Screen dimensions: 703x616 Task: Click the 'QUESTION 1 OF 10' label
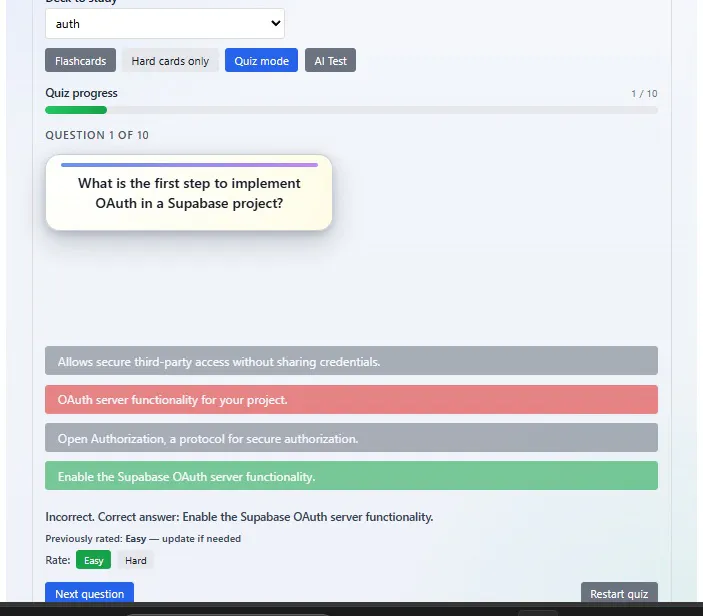click(x=97, y=135)
